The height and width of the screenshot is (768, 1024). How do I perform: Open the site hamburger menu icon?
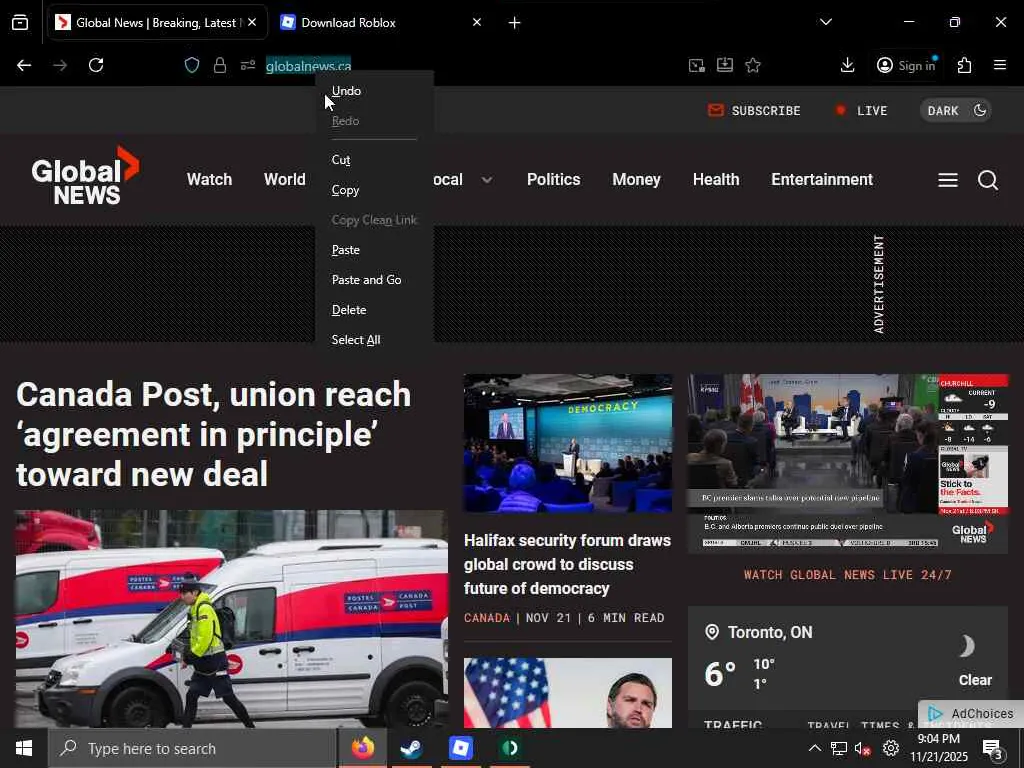[948, 180]
